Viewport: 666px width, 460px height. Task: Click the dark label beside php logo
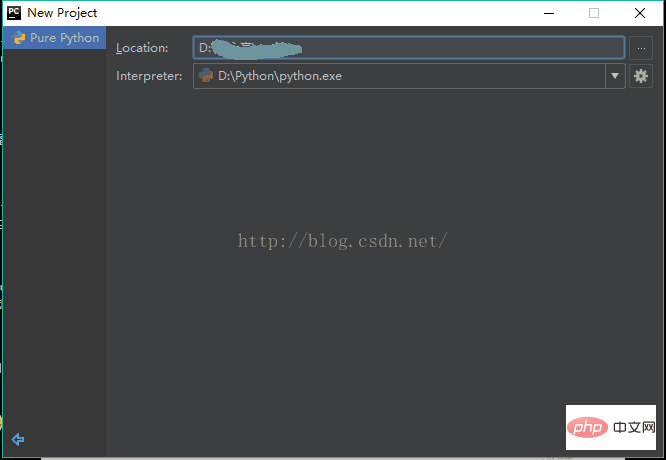[x=632, y=428]
